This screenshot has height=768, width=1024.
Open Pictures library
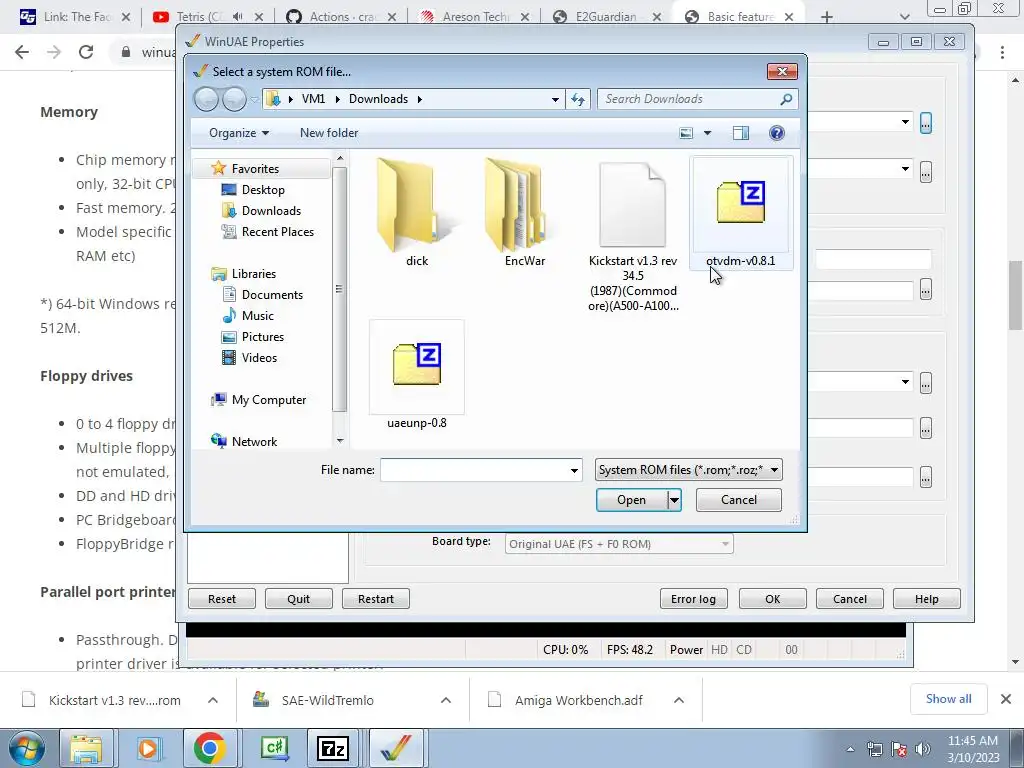pyautogui.click(x=263, y=336)
